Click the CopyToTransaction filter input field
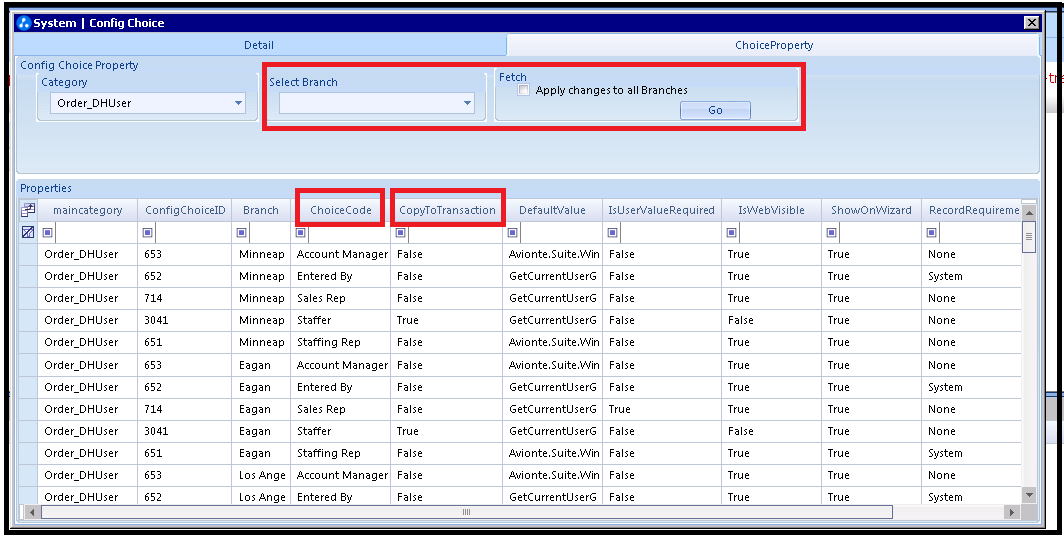This screenshot has height=539, width=1064. pyautogui.click(x=455, y=233)
